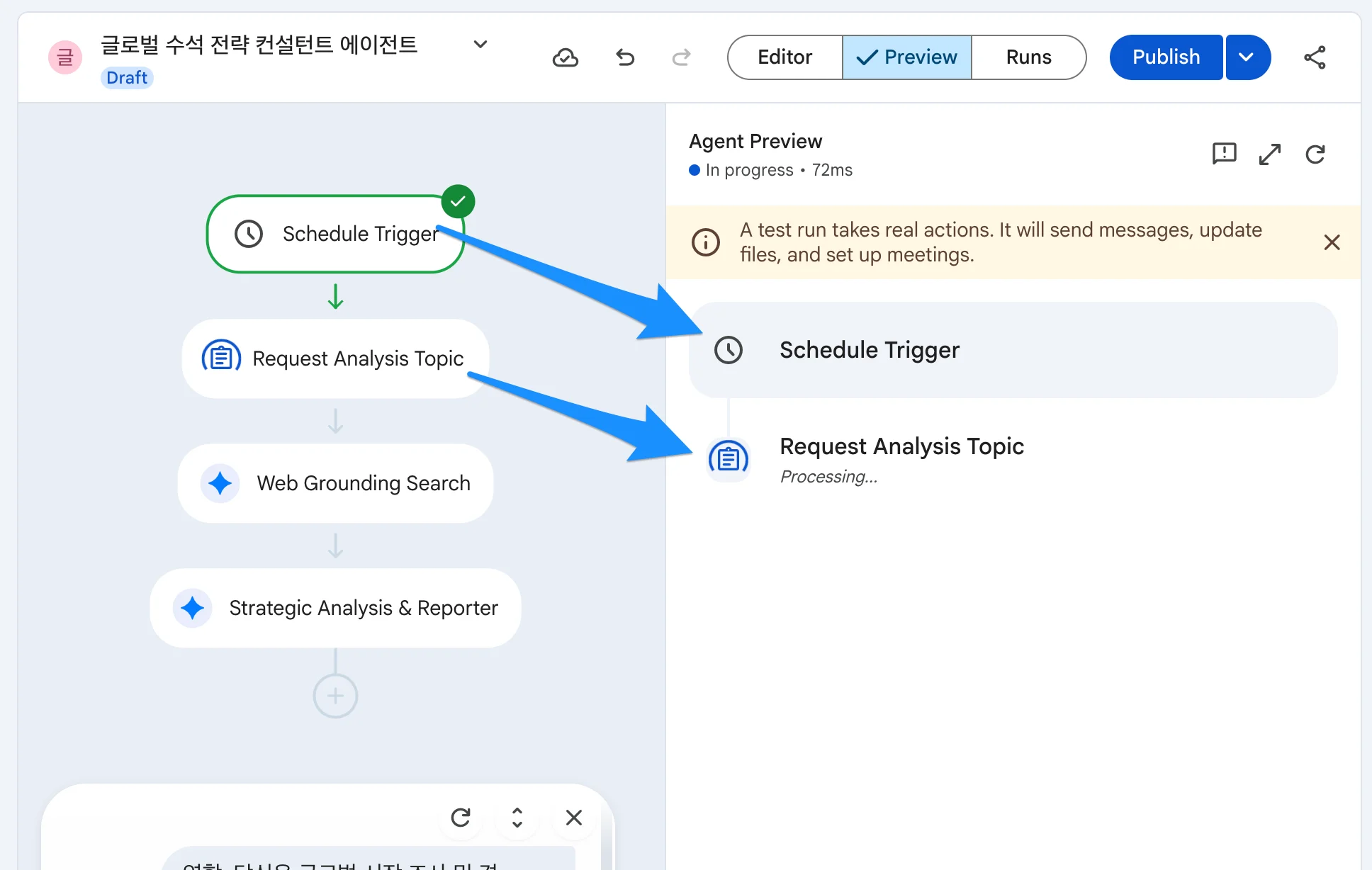This screenshot has width=1372, height=870.
Task: Open the Runs tab
Action: pos(1028,57)
